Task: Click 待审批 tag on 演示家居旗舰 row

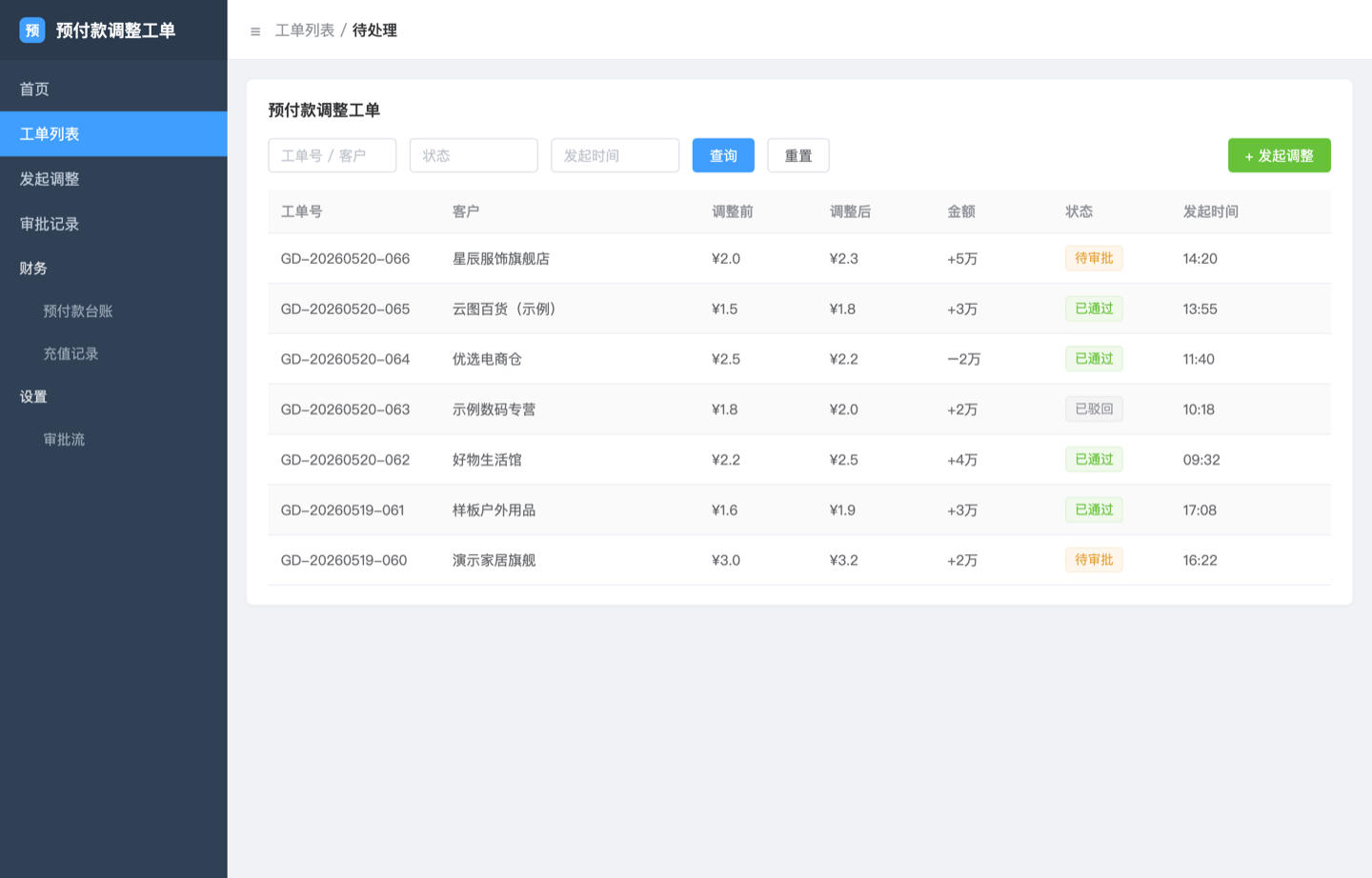Action: click(1094, 560)
